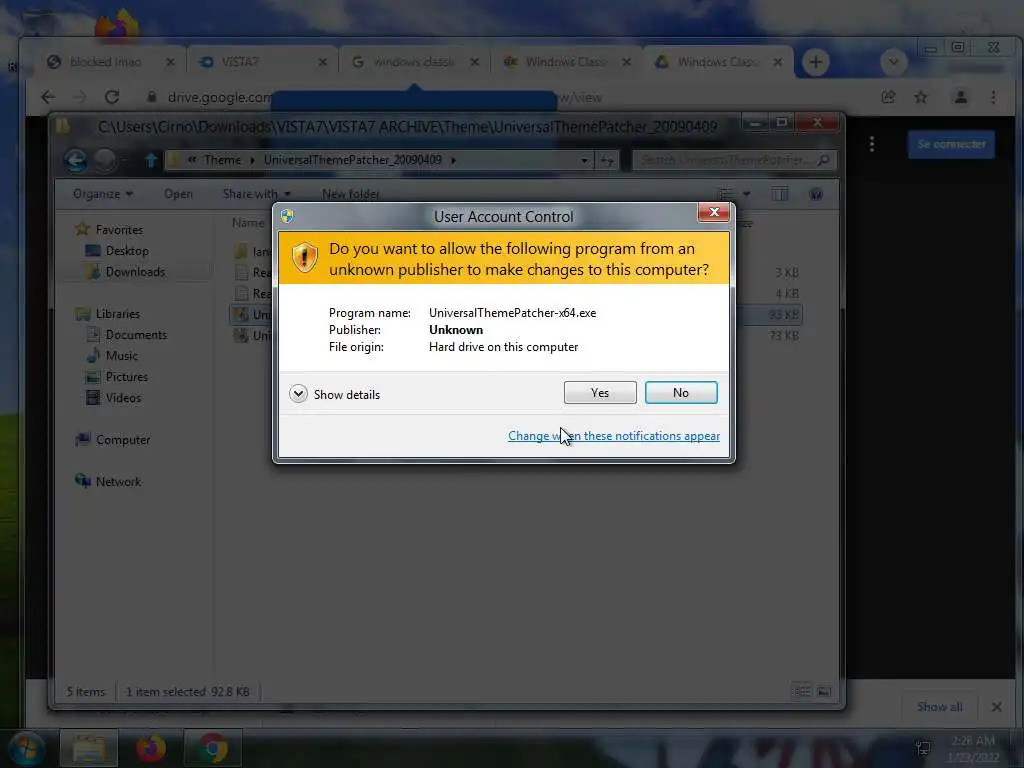1024x768 pixels.
Task: Bookmark this page with star icon
Action: pyautogui.click(x=921, y=97)
